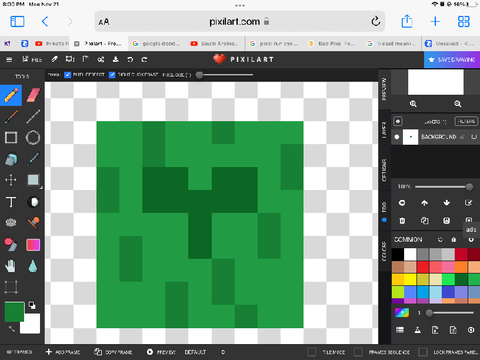The height and width of the screenshot is (360, 480).
Task: Toggle the Pixel Perfect checkbox
Action: coord(68,75)
